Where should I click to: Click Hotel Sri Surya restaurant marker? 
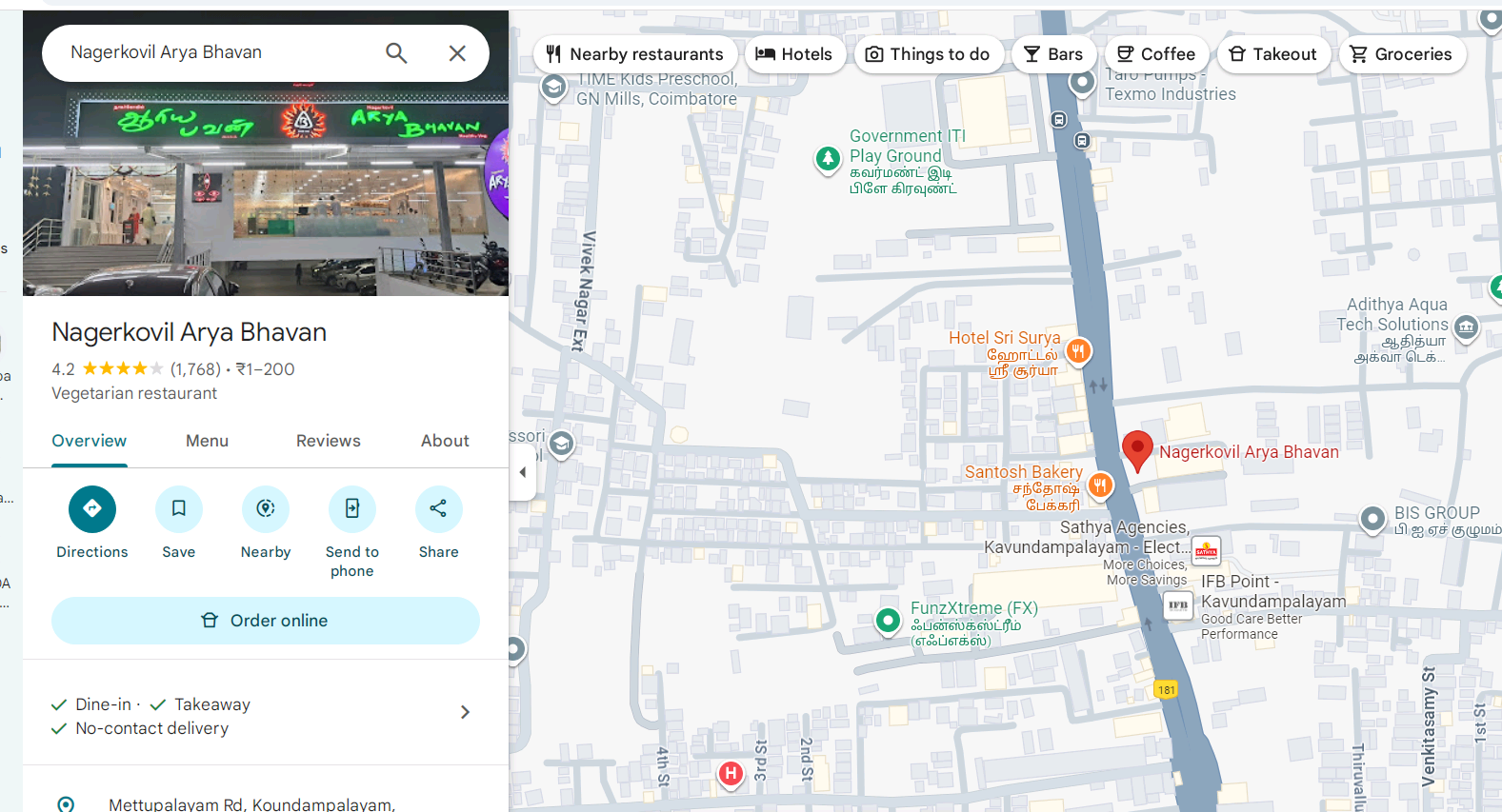click(x=1078, y=351)
